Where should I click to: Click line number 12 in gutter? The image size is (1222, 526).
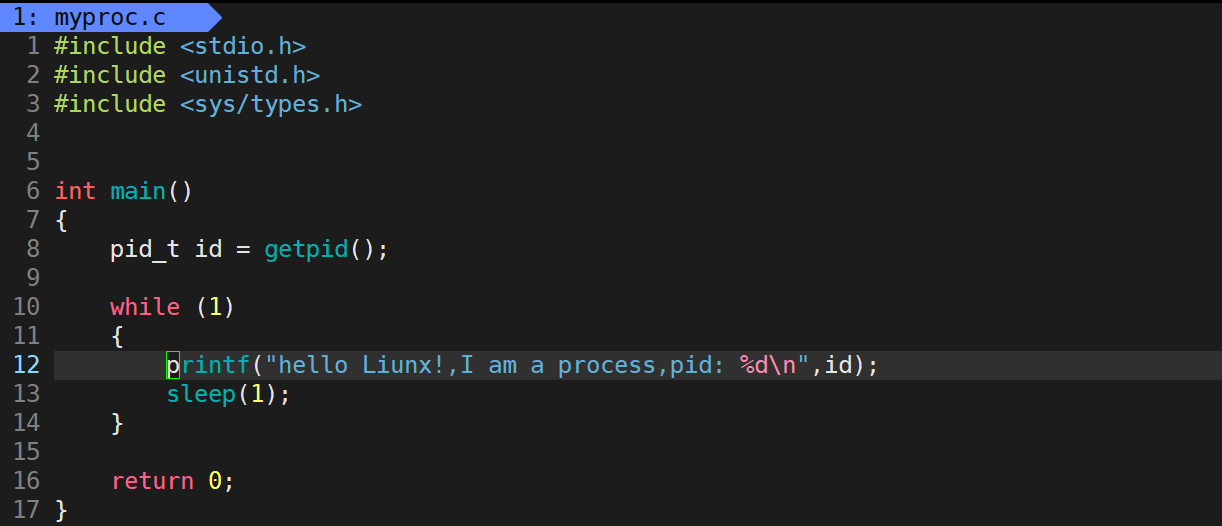point(26,365)
